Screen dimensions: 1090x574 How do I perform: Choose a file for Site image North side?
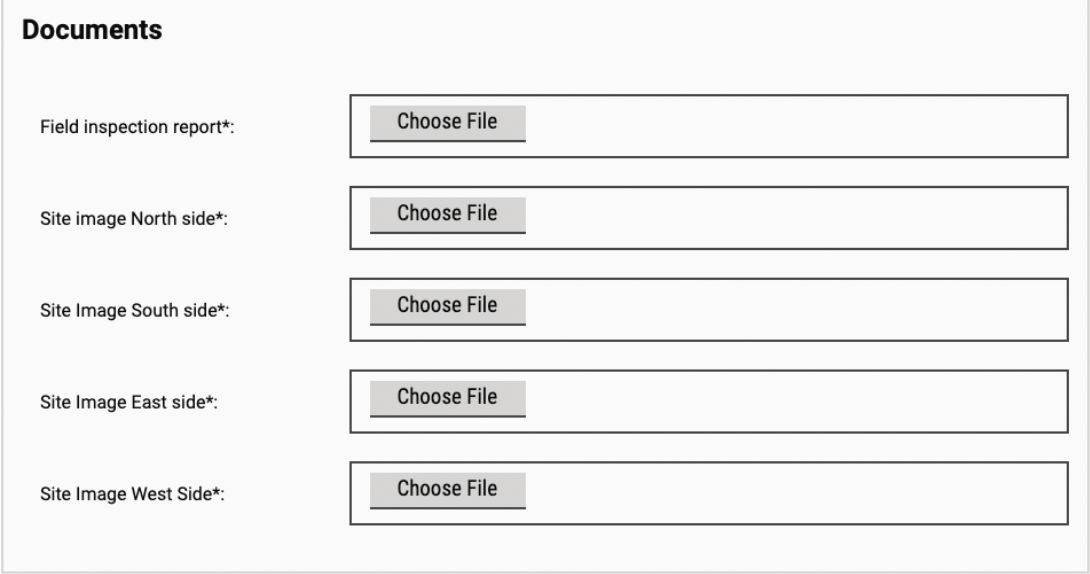(x=447, y=214)
